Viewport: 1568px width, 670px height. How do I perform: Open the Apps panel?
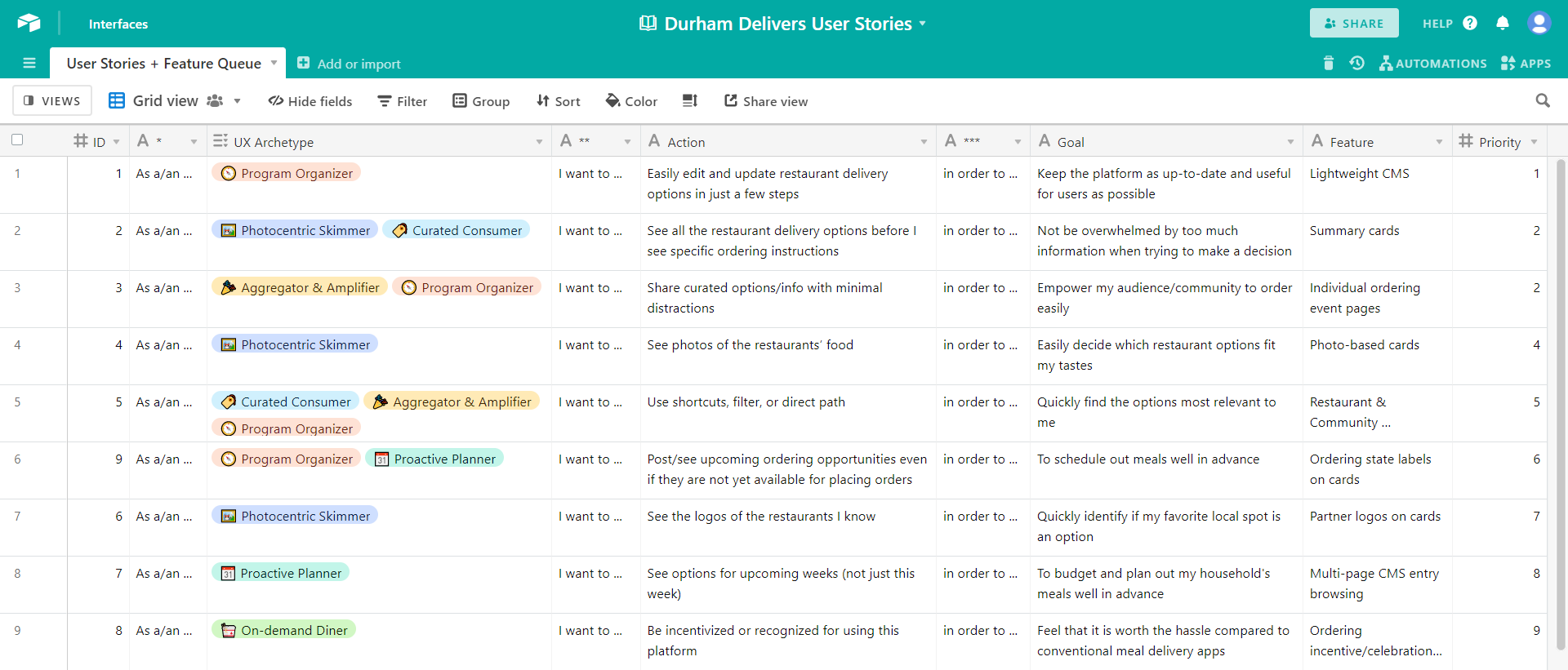tap(1526, 63)
